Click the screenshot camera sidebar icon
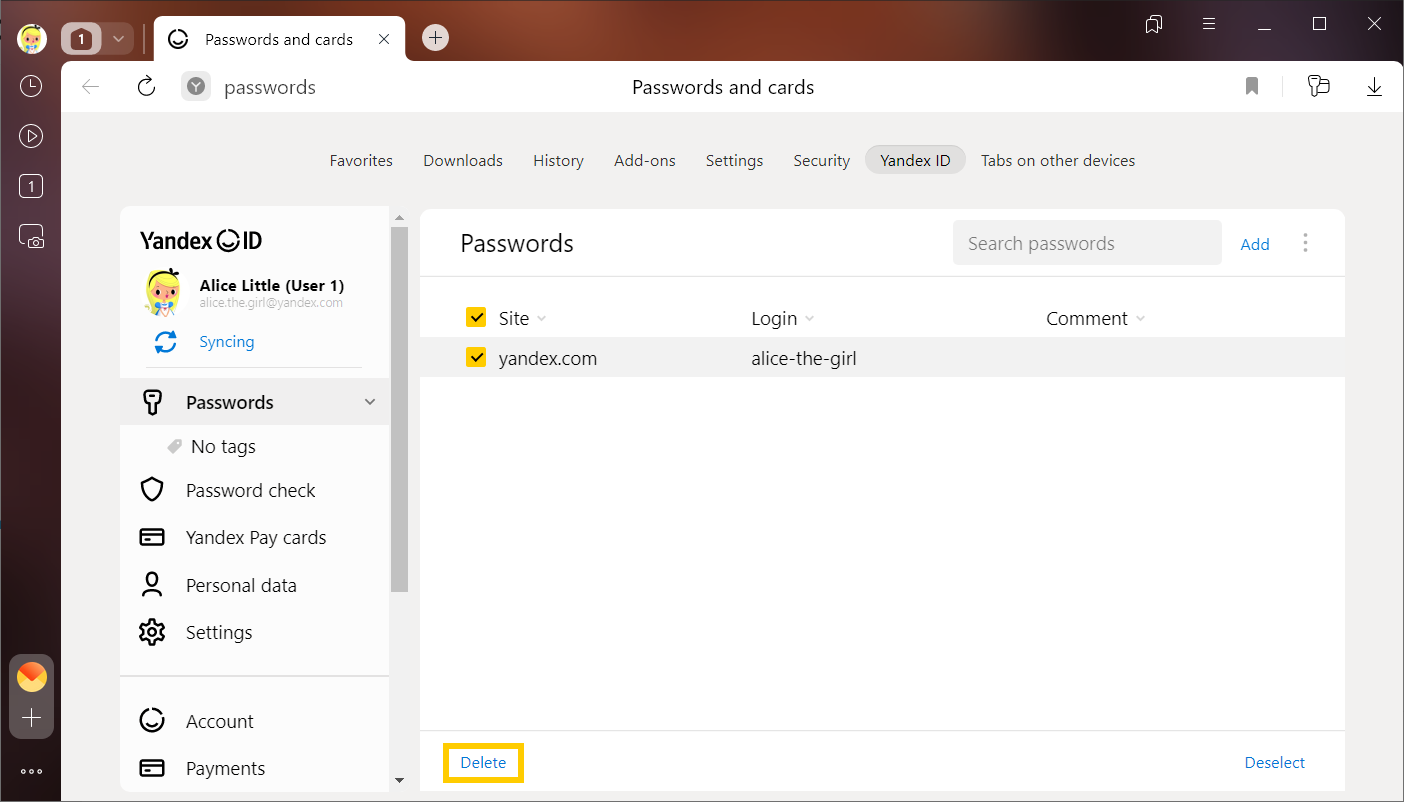Screen dimensions: 1404x802 31,236
